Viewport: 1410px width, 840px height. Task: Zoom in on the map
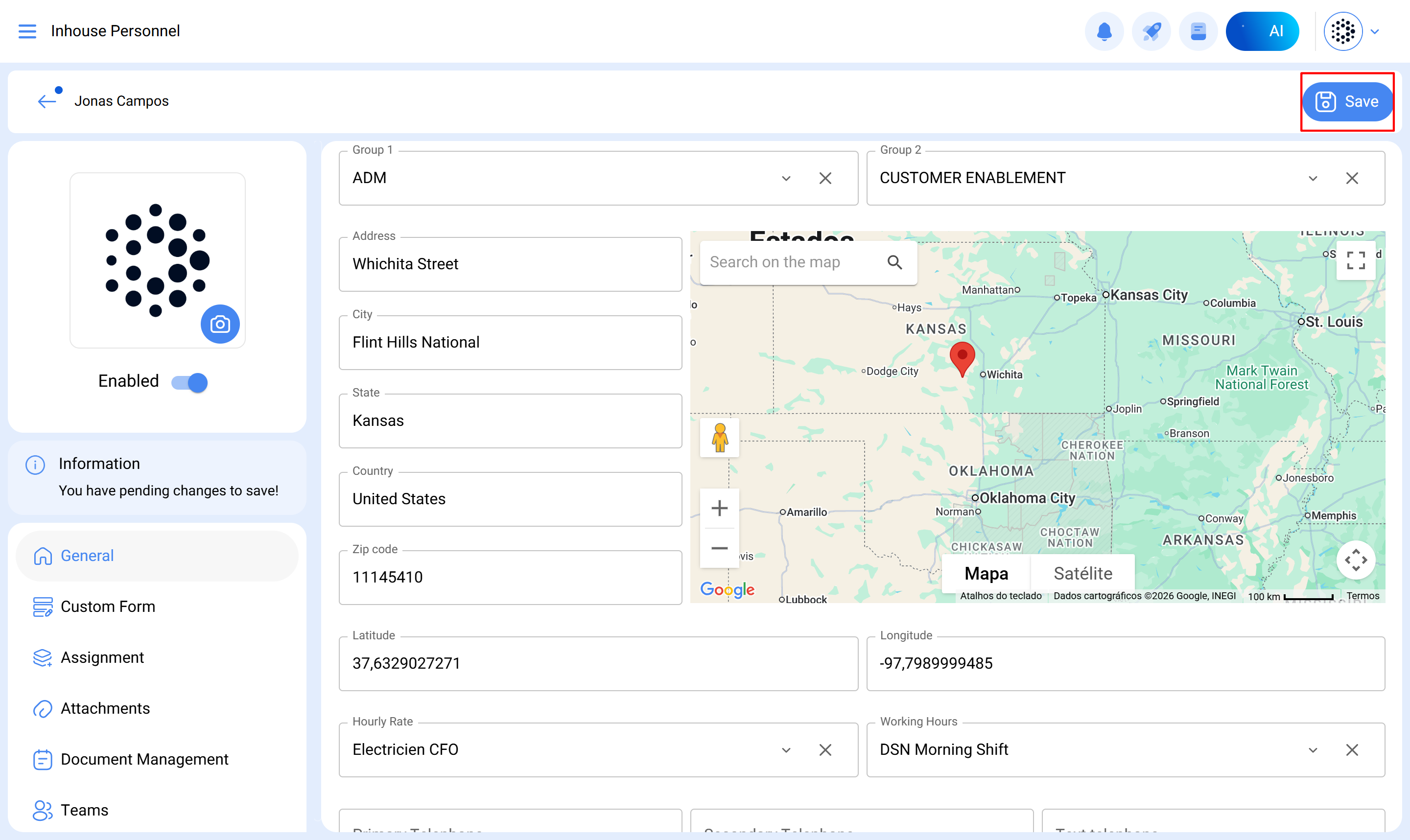[x=719, y=508]
